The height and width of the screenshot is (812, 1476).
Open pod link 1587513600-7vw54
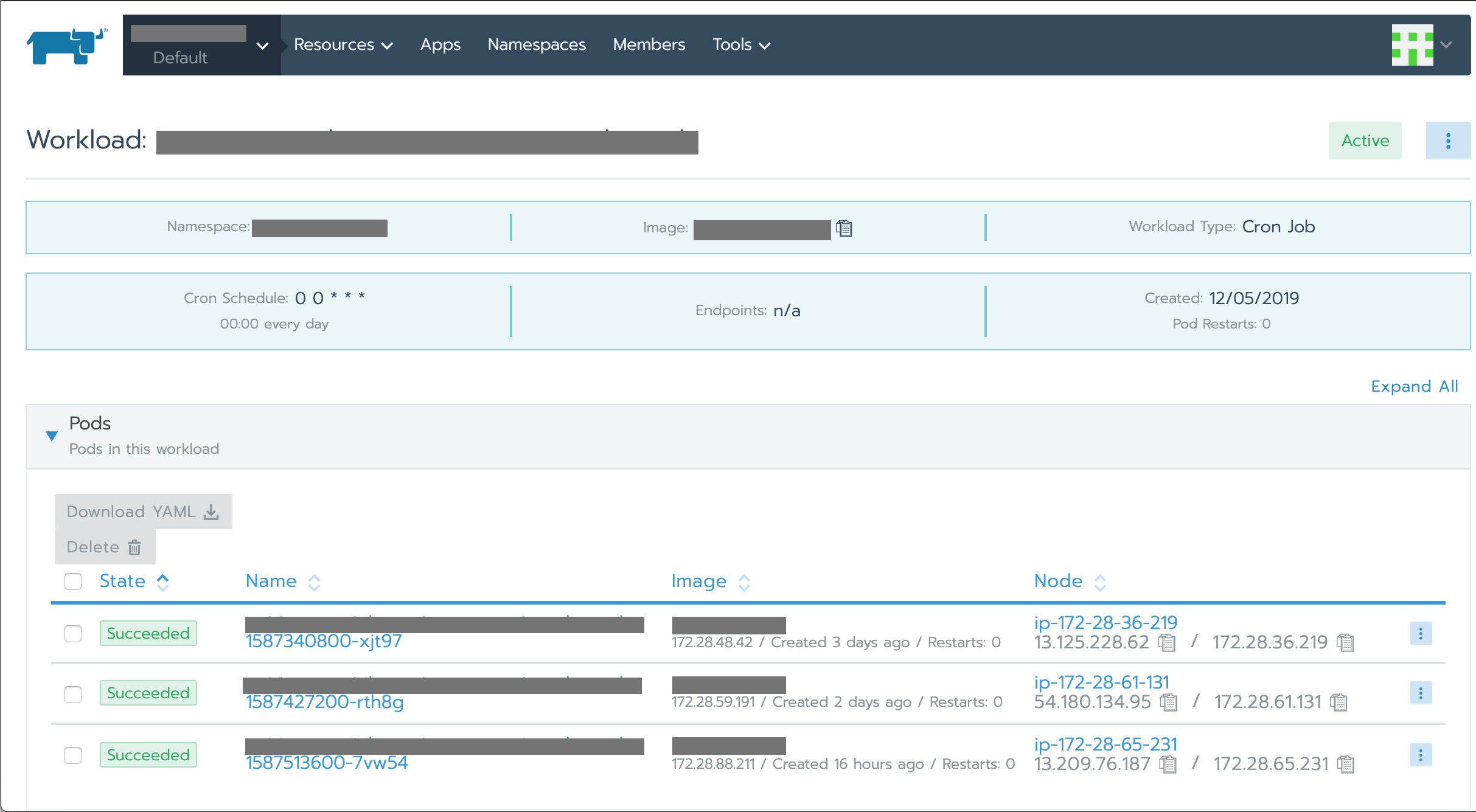[327, 763]
